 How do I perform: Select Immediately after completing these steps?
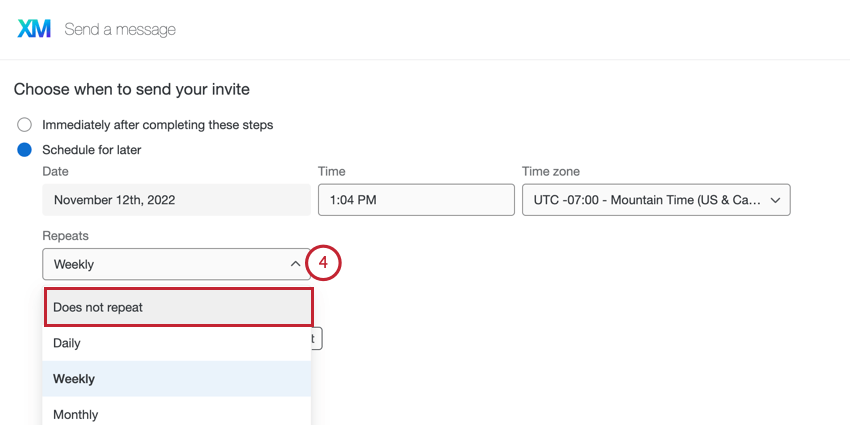pos(24,125)
